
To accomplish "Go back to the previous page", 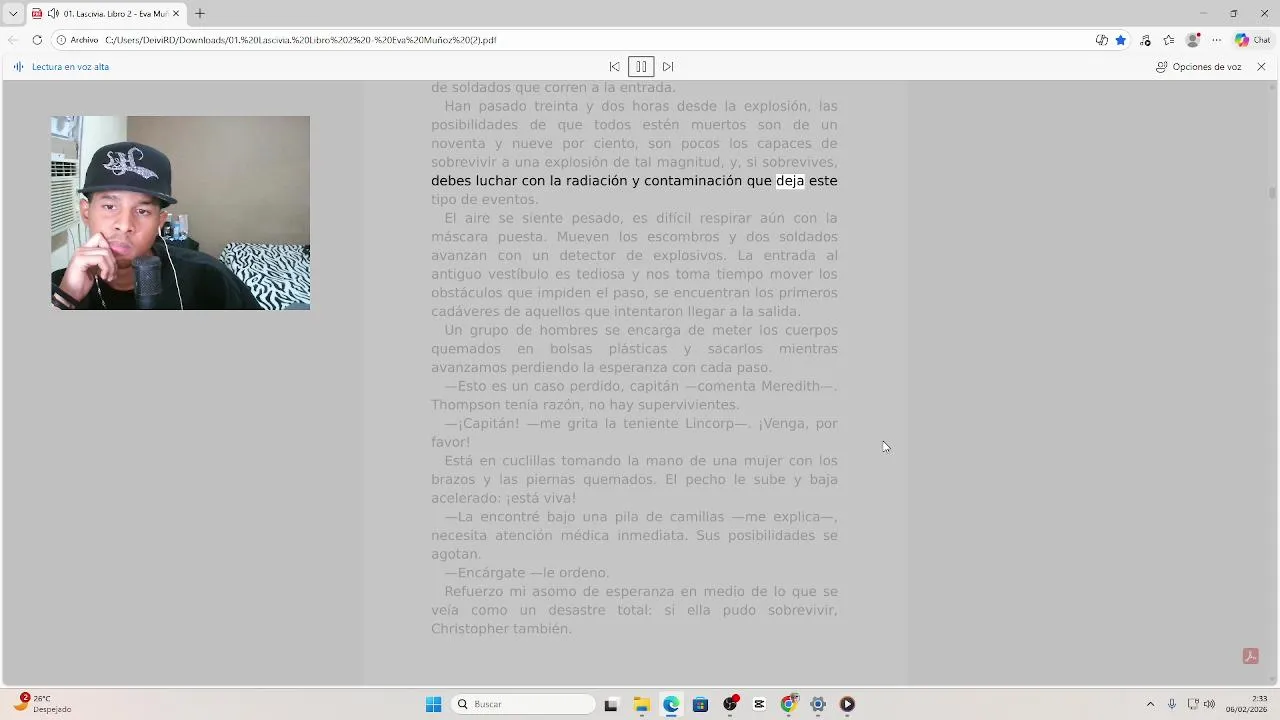I will click(13, 40).
